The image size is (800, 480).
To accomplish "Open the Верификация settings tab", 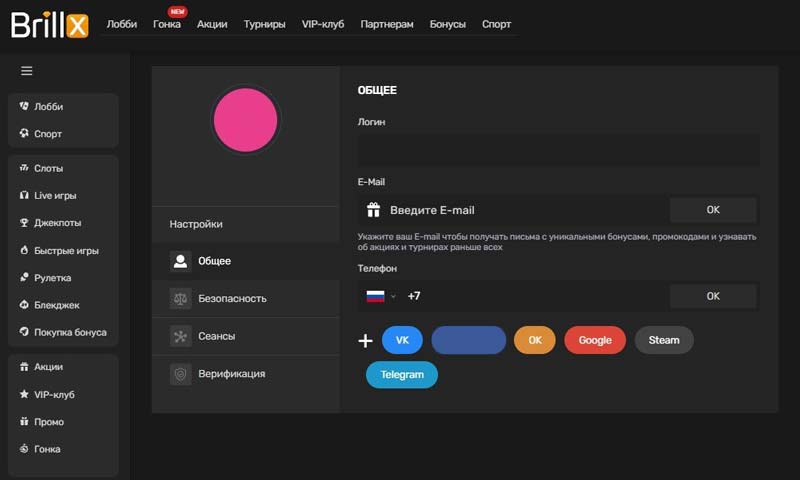I will 231,373.
